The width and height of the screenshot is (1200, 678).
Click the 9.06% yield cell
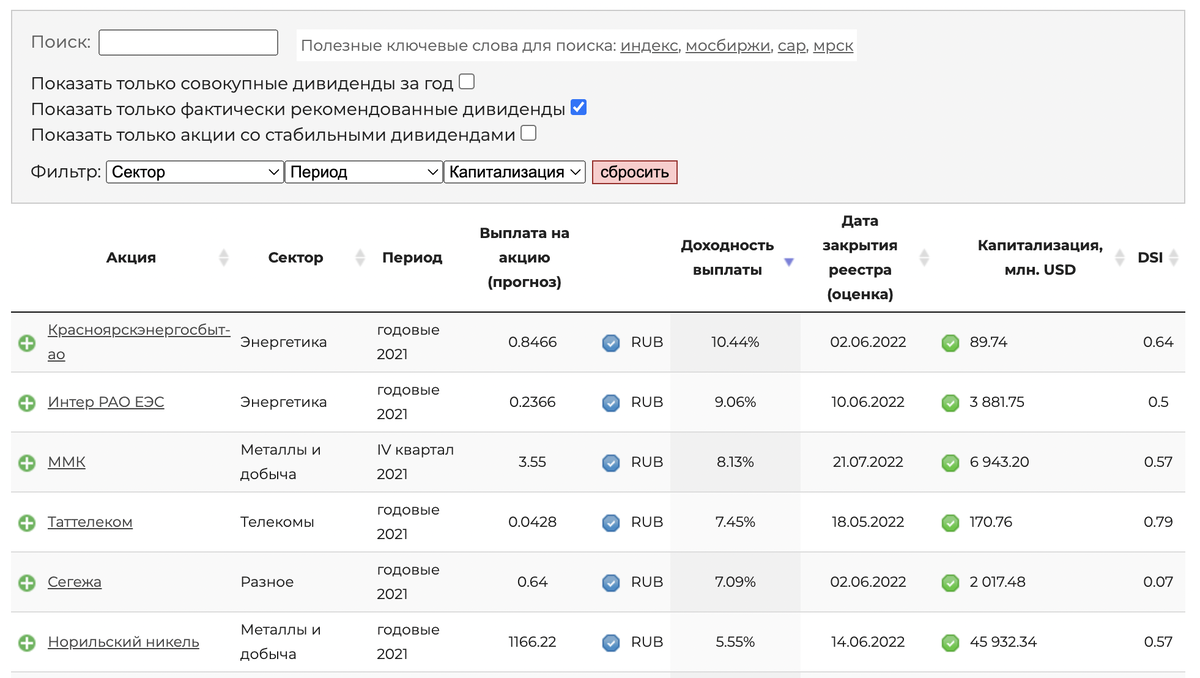(735, 402)
